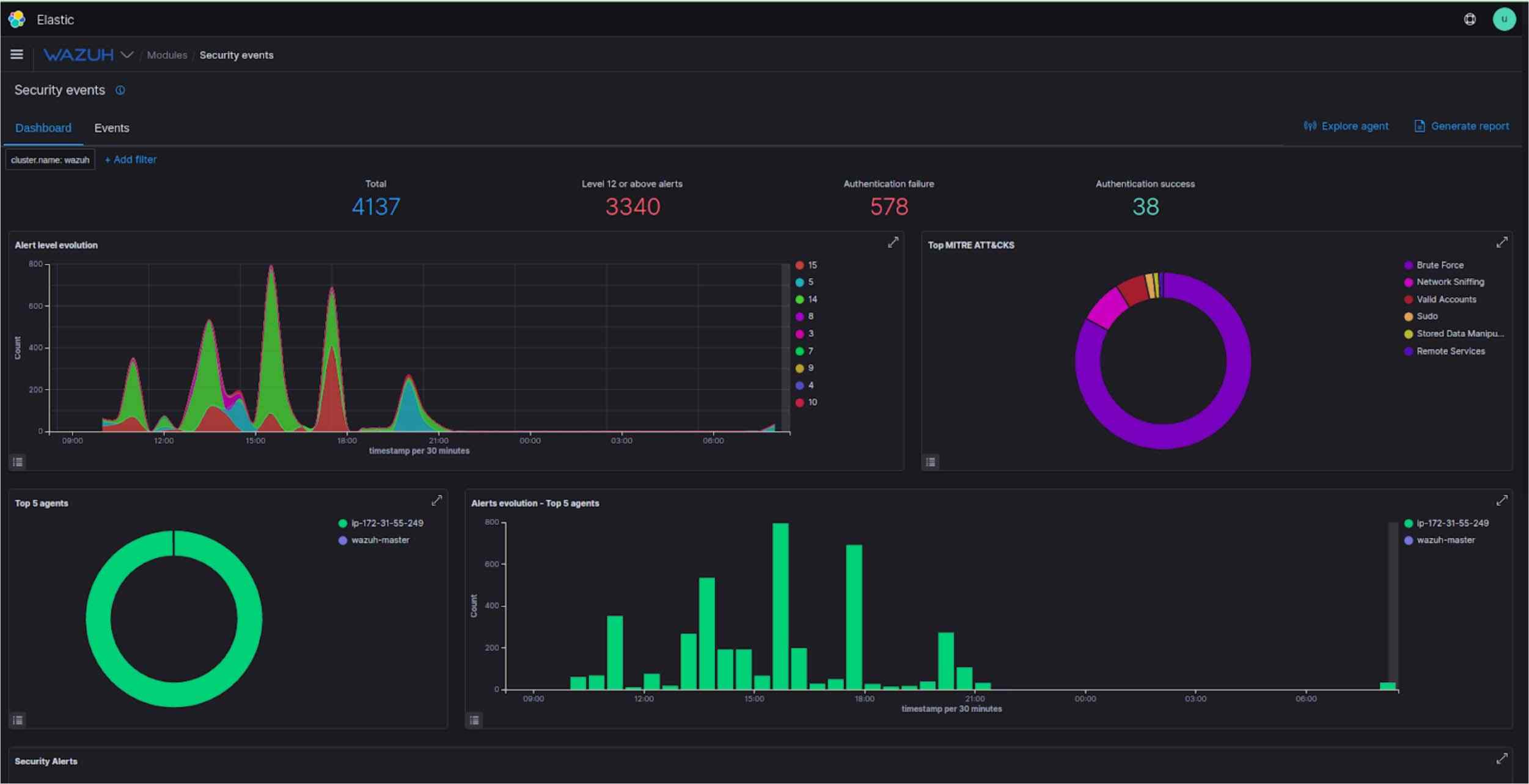The height and width of the screenshot is (784, 1529).
Task: Click the info icon next to Security events
Action: point(121,90)
